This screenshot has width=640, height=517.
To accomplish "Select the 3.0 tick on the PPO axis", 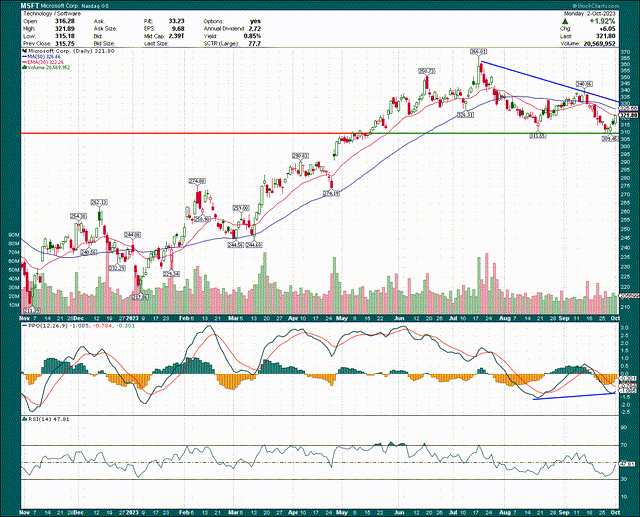I will coord(624,328).
